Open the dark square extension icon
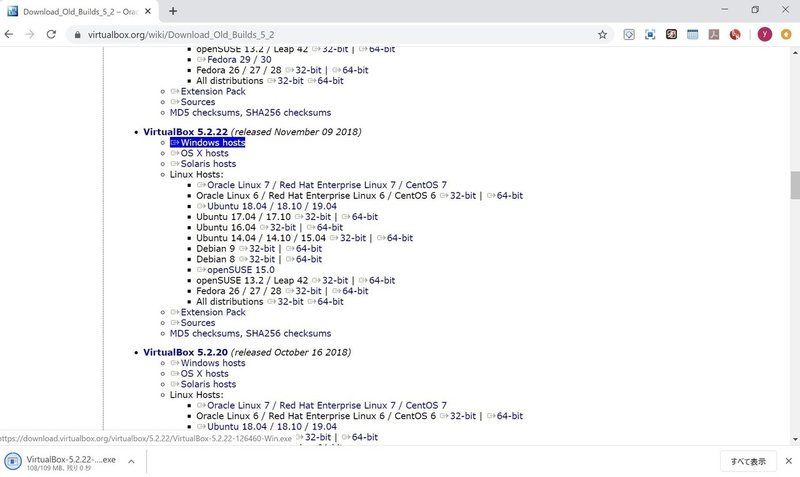 point(671,34)
